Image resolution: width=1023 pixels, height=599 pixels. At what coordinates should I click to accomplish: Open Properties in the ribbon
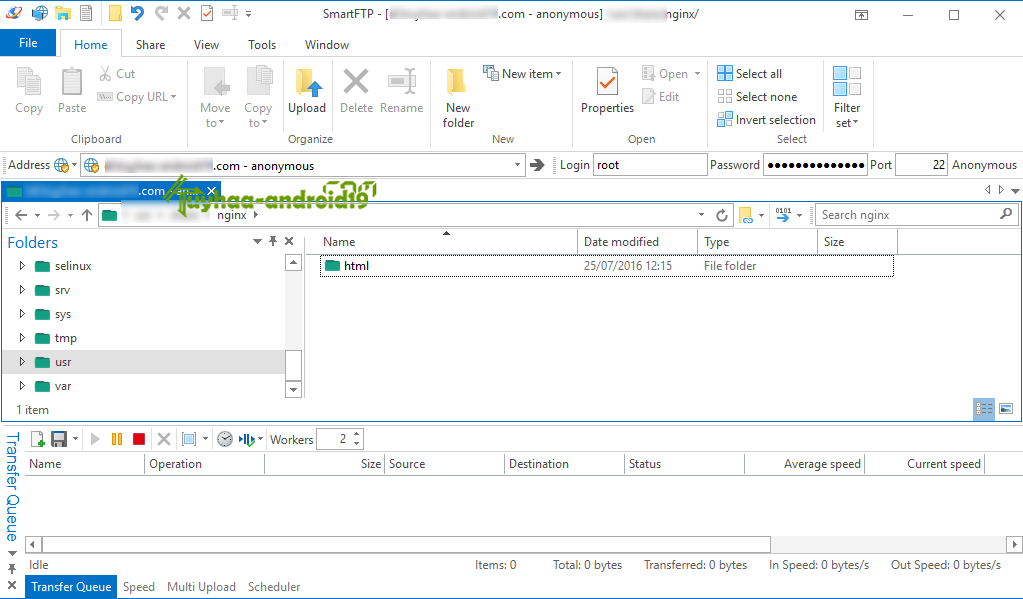click(x=607, y=91)
